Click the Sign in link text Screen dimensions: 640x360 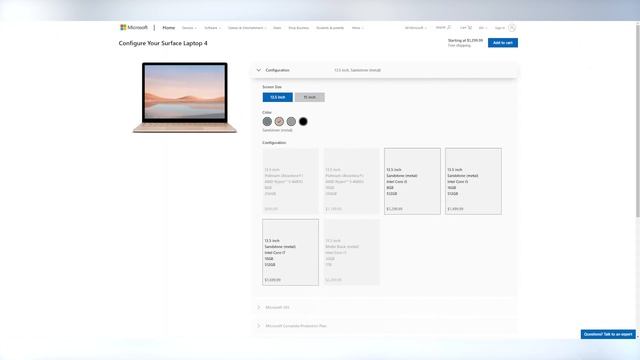coord(500,28)
